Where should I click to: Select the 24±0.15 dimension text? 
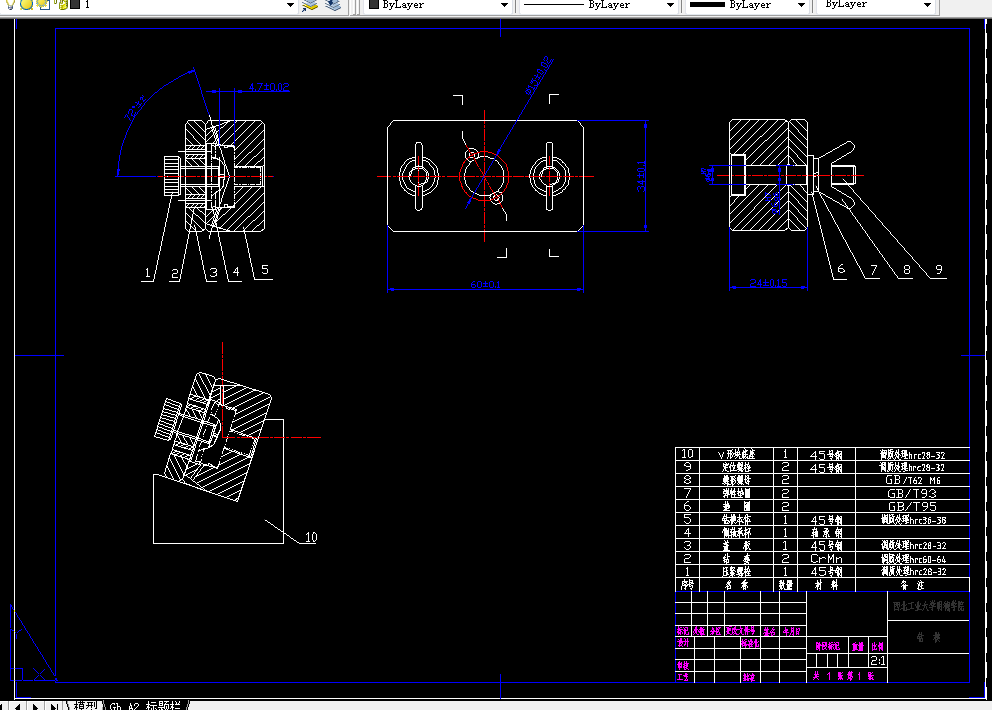[x=768, y=283]
